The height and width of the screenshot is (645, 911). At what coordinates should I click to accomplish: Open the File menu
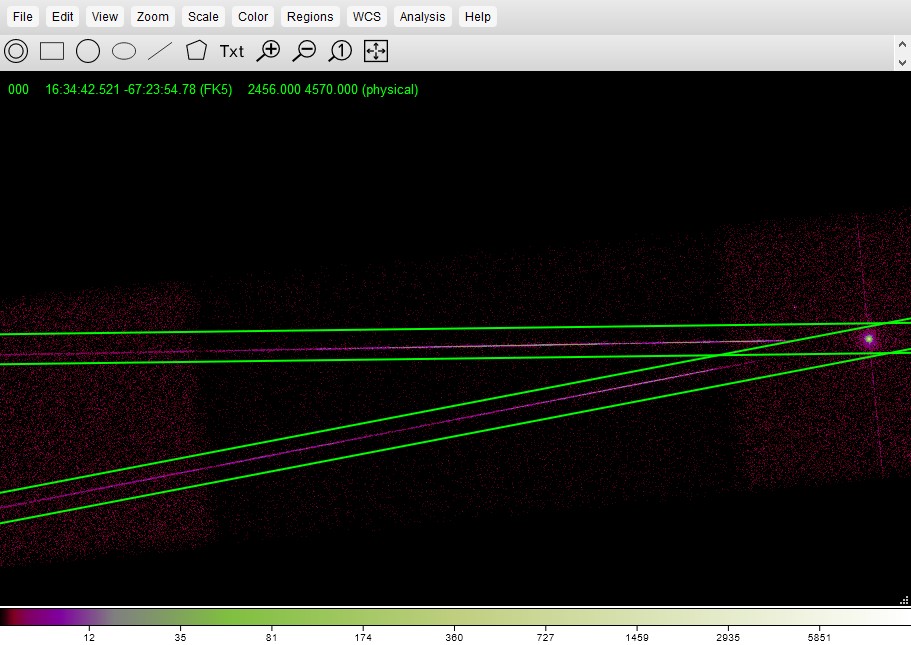pyautogui.click(x=22, y=17)
